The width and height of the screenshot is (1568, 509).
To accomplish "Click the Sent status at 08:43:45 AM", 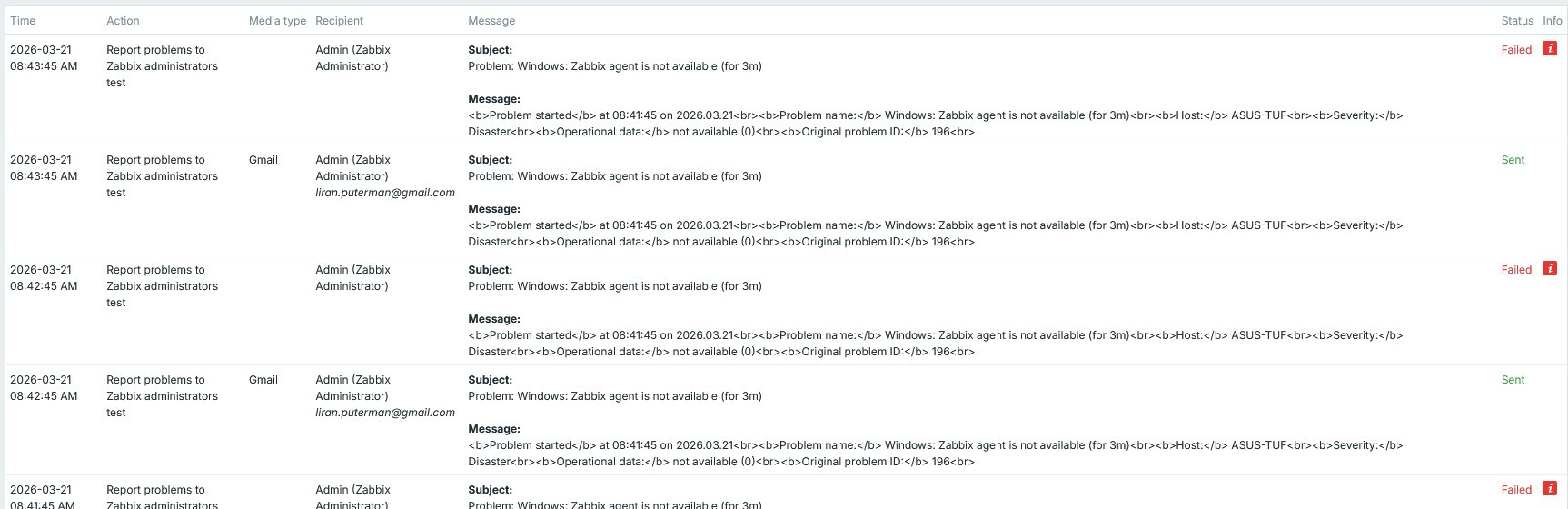I will tap(1513, 160).
